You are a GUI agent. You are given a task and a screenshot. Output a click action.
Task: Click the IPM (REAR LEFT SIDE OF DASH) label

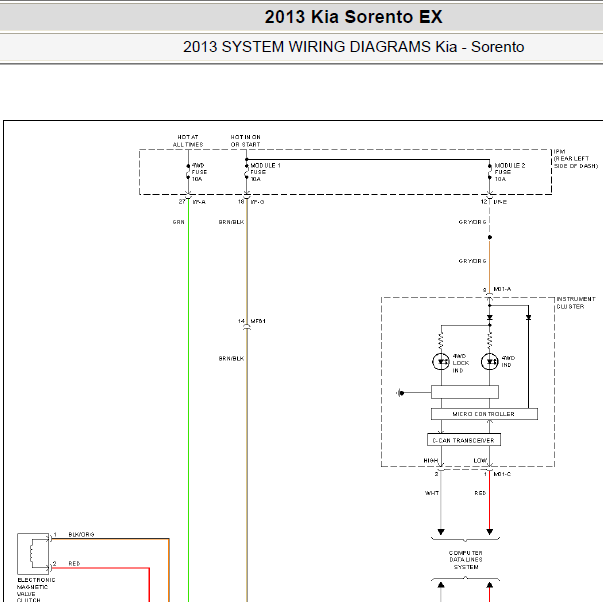pyautogui.click(x=576, y=159)
